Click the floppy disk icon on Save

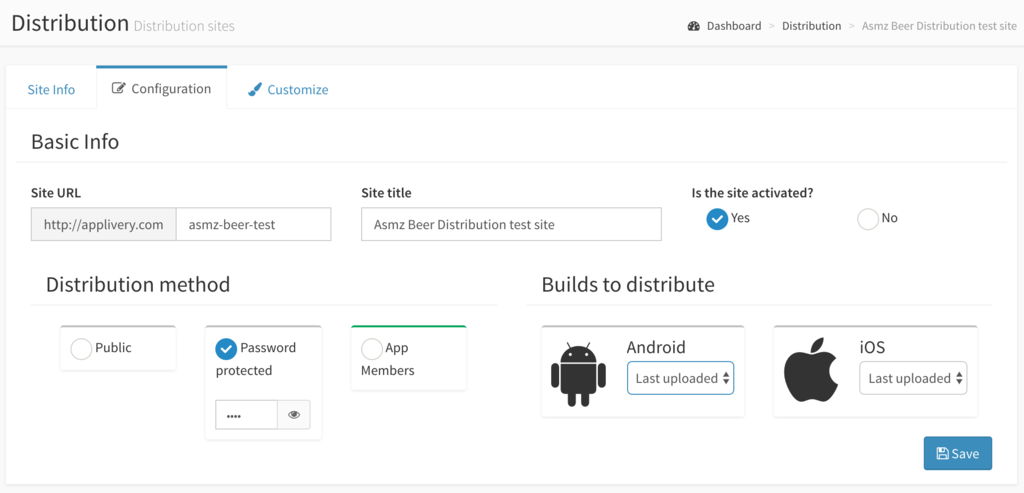pyautogui.click(x=942, y=454)
